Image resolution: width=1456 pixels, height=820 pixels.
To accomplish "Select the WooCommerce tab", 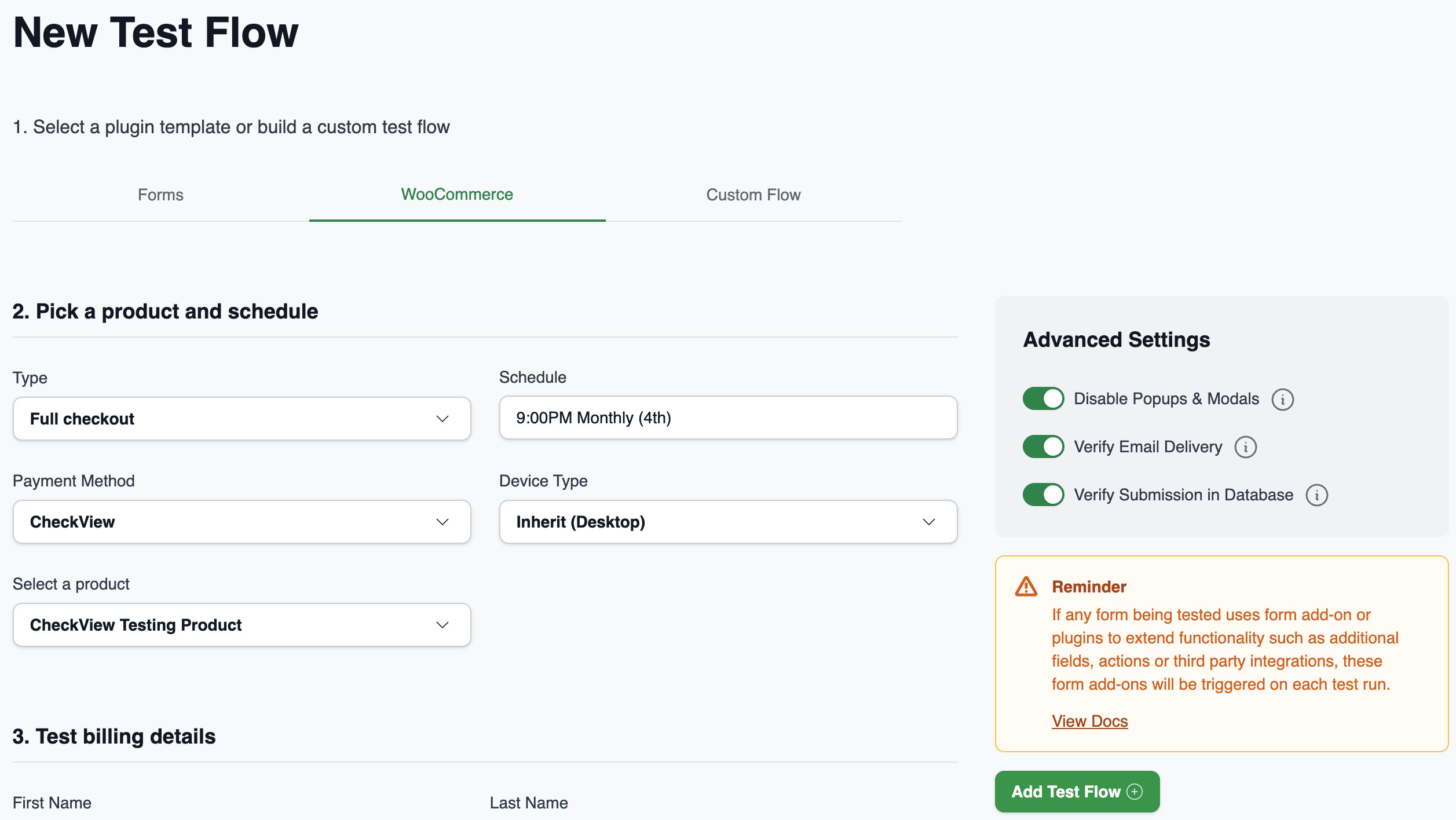I will click(x=457, y=195).
